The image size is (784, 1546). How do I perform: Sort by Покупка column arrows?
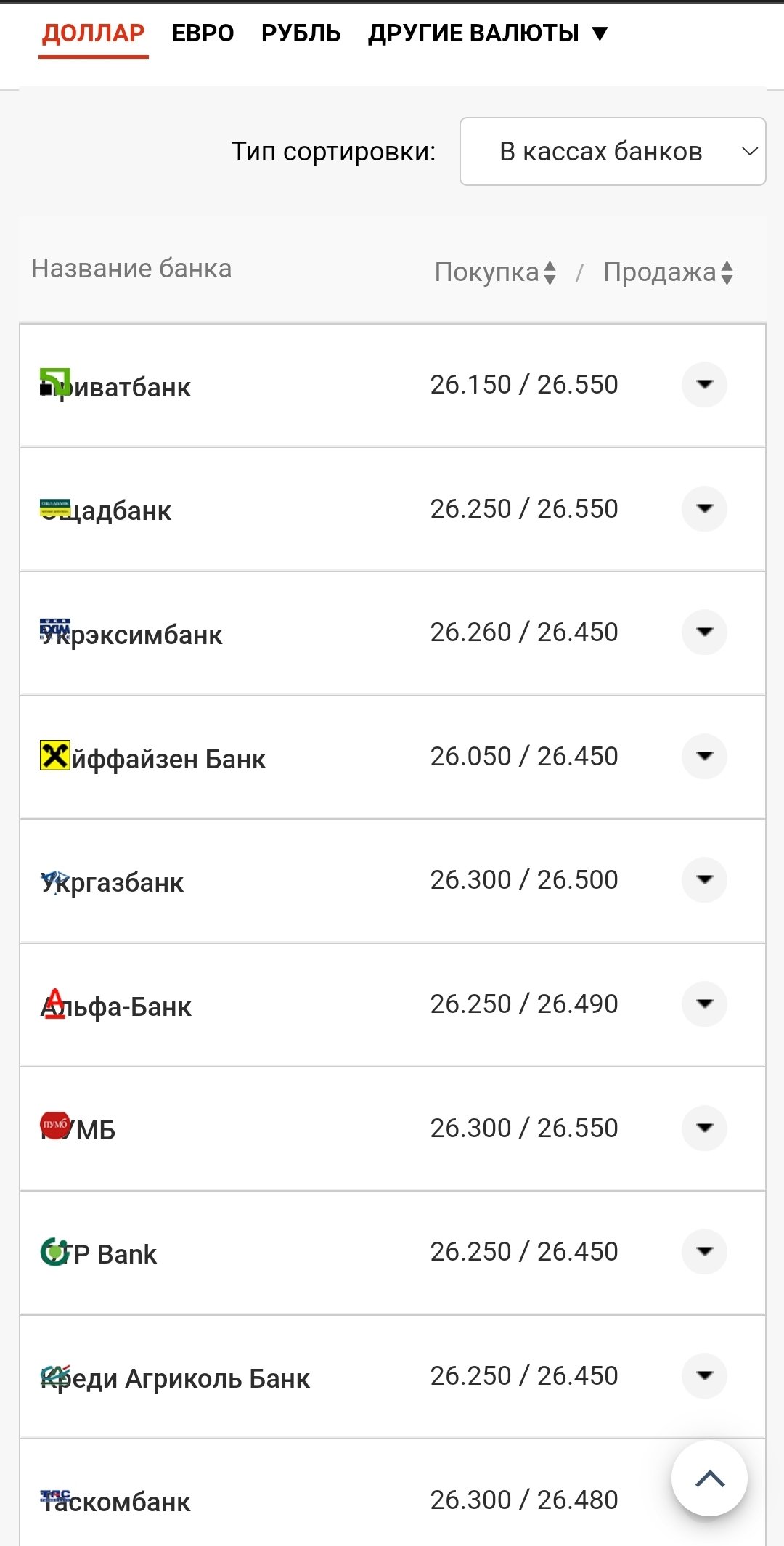550,272
